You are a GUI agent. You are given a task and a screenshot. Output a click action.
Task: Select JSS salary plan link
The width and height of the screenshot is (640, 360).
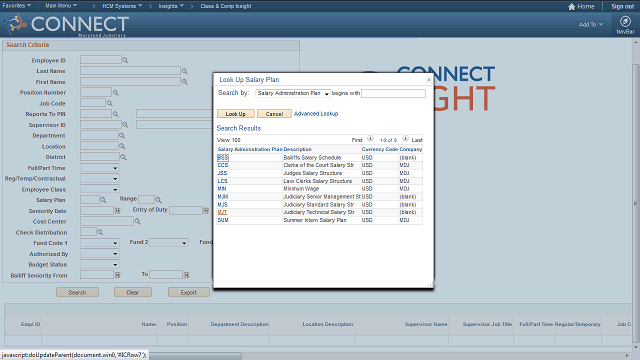pos(222,173)
